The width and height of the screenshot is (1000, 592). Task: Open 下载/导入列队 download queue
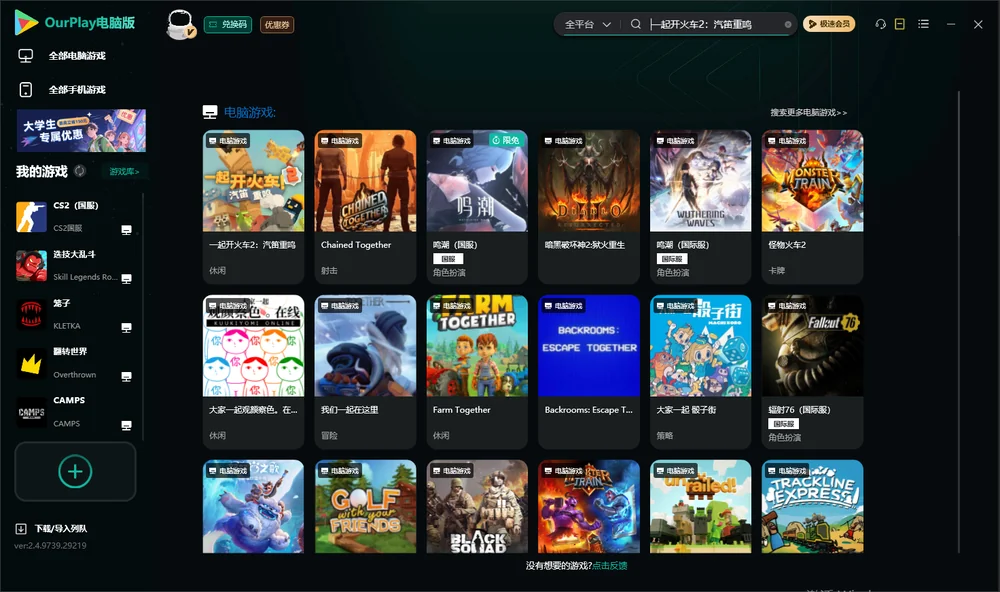tap(61, 528)
